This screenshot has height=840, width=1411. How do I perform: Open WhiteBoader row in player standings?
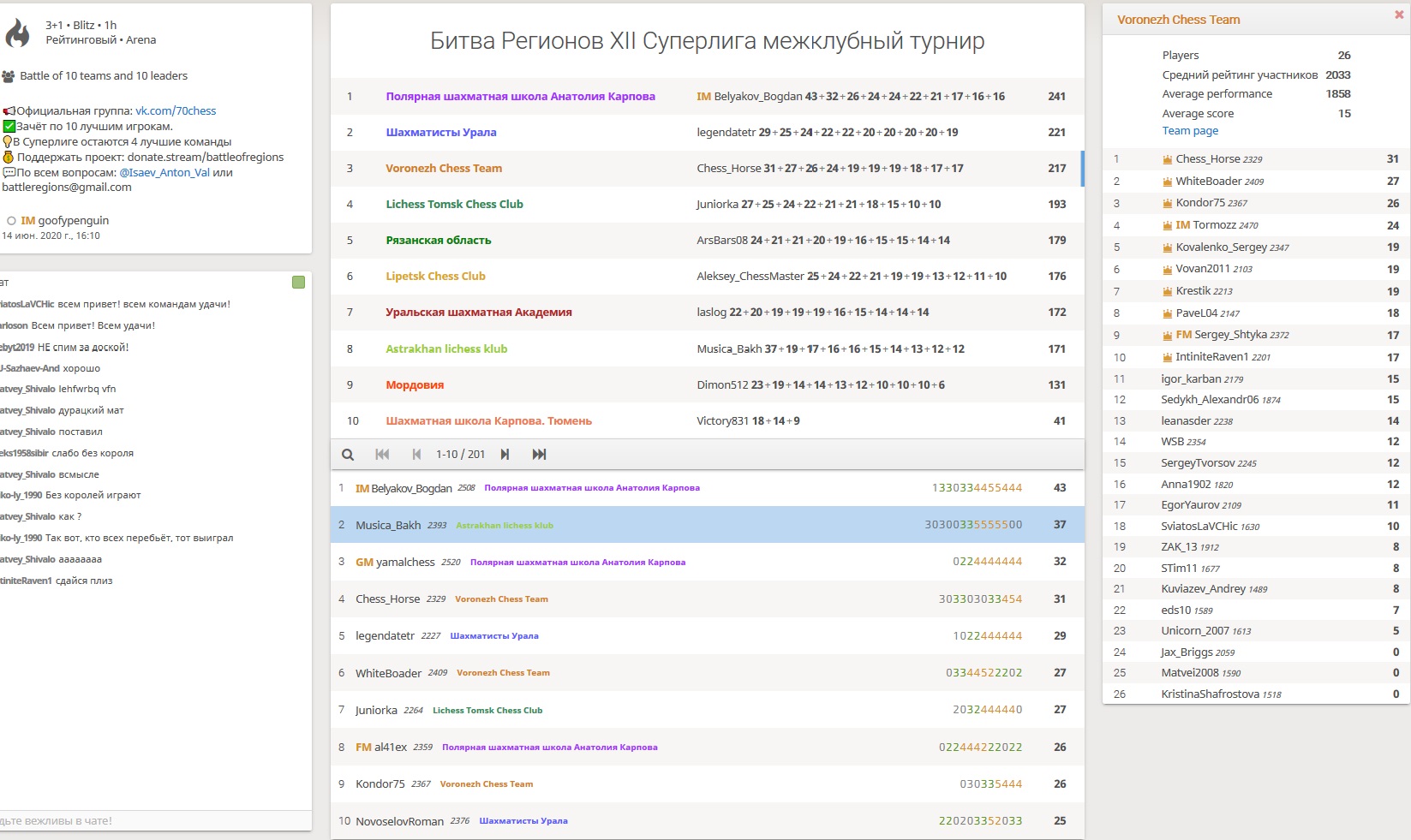[x=707, y=673]
